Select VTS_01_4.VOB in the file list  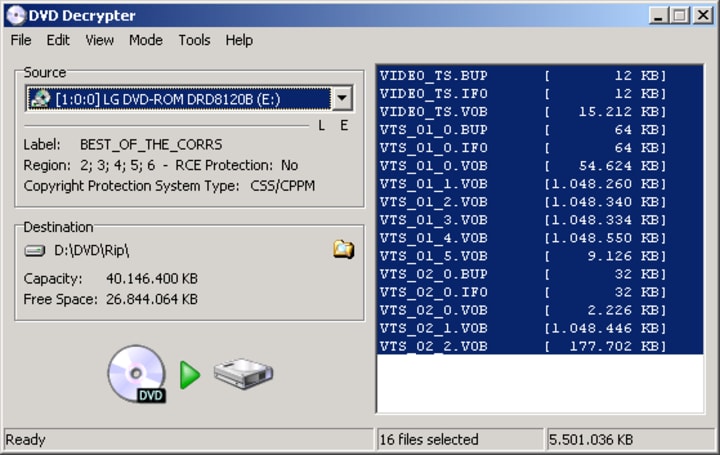click(x=540, y=238)
